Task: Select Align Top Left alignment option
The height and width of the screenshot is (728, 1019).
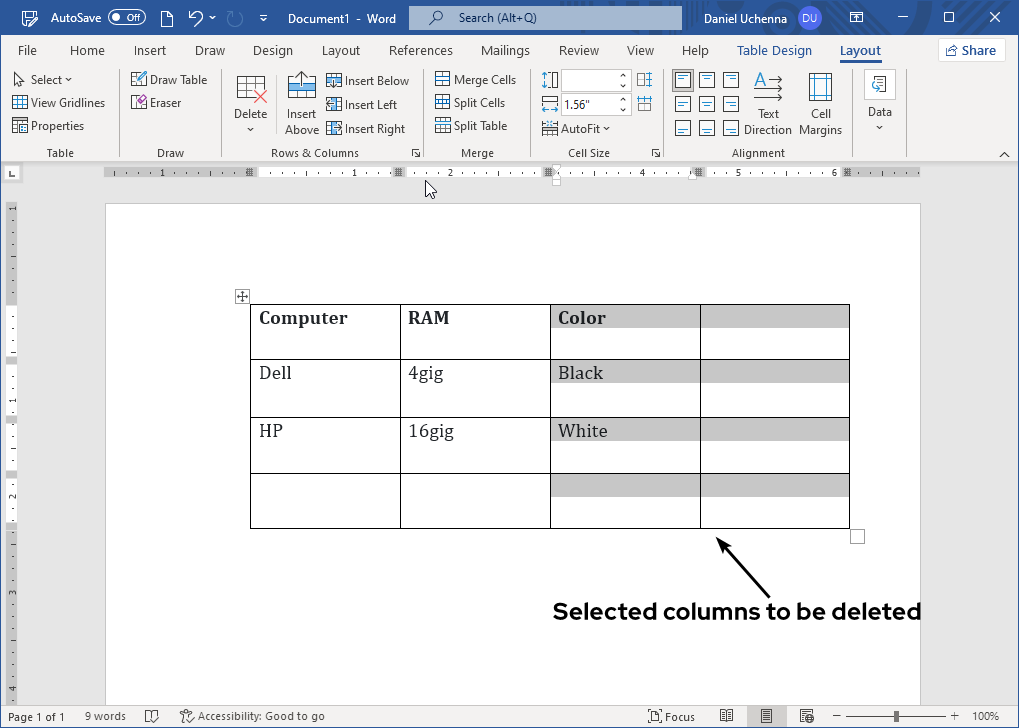Action: 683,80
